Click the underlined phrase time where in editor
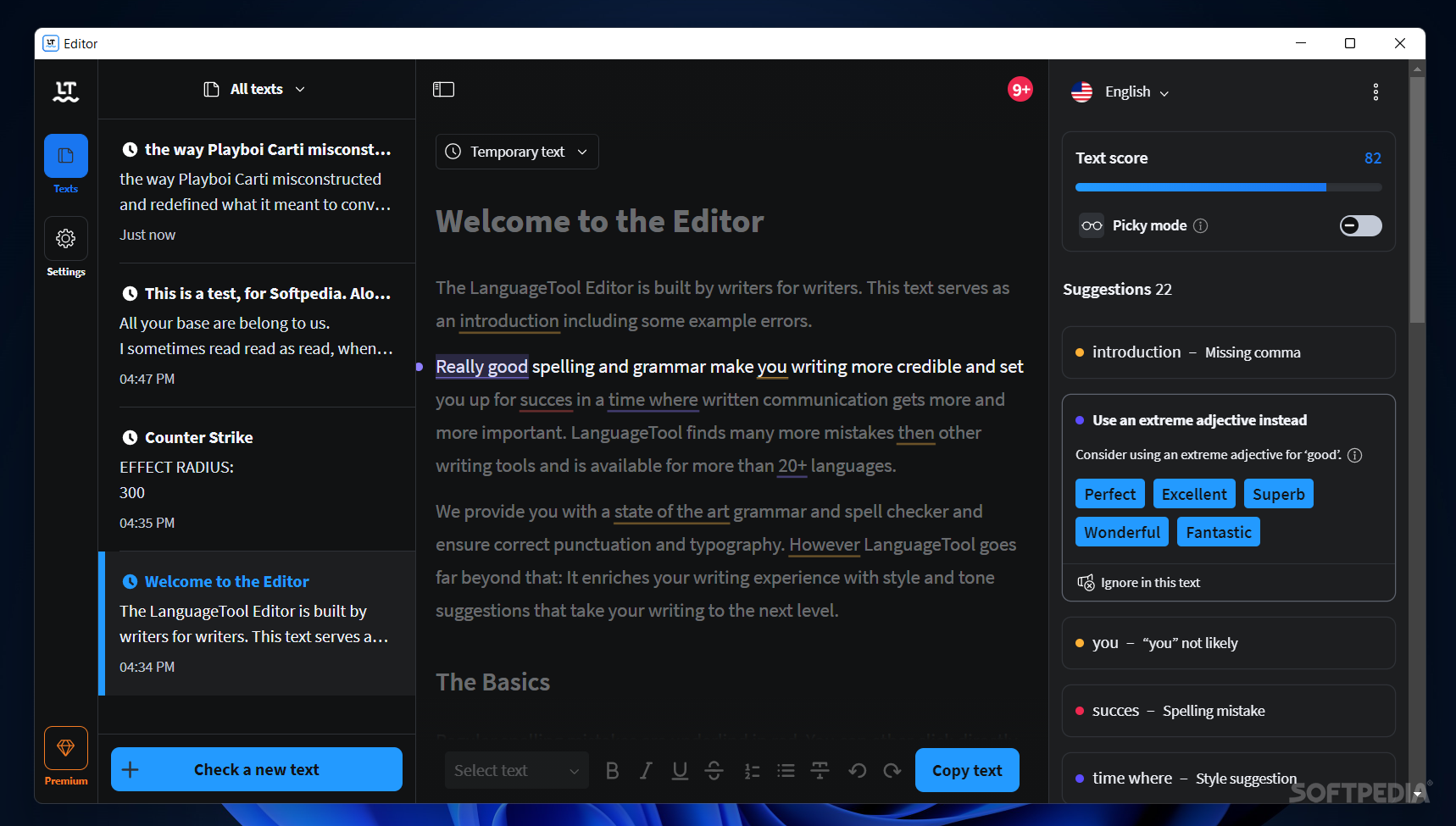 [x=653, y=400]
